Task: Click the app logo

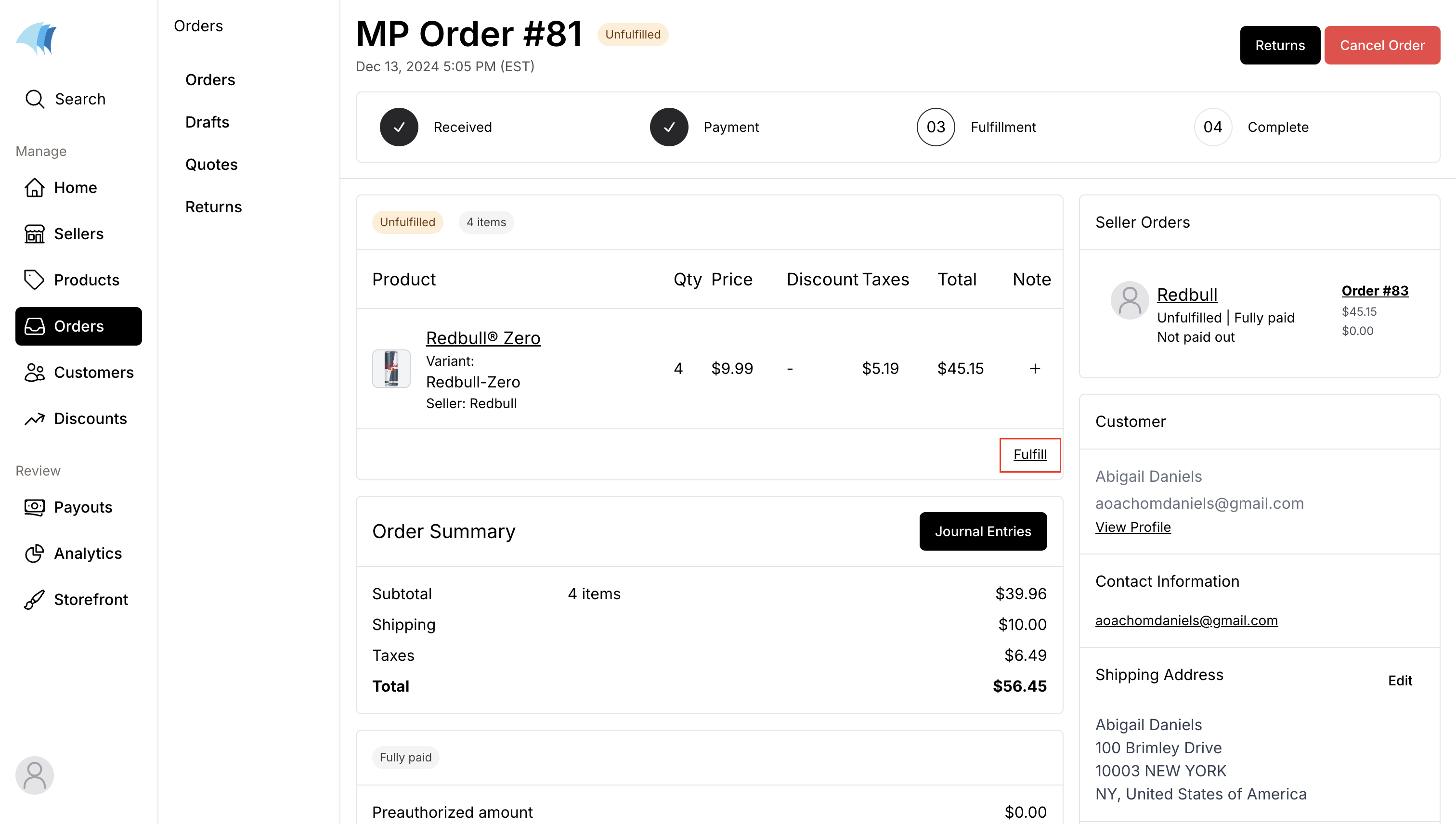Action: point(36,38)
